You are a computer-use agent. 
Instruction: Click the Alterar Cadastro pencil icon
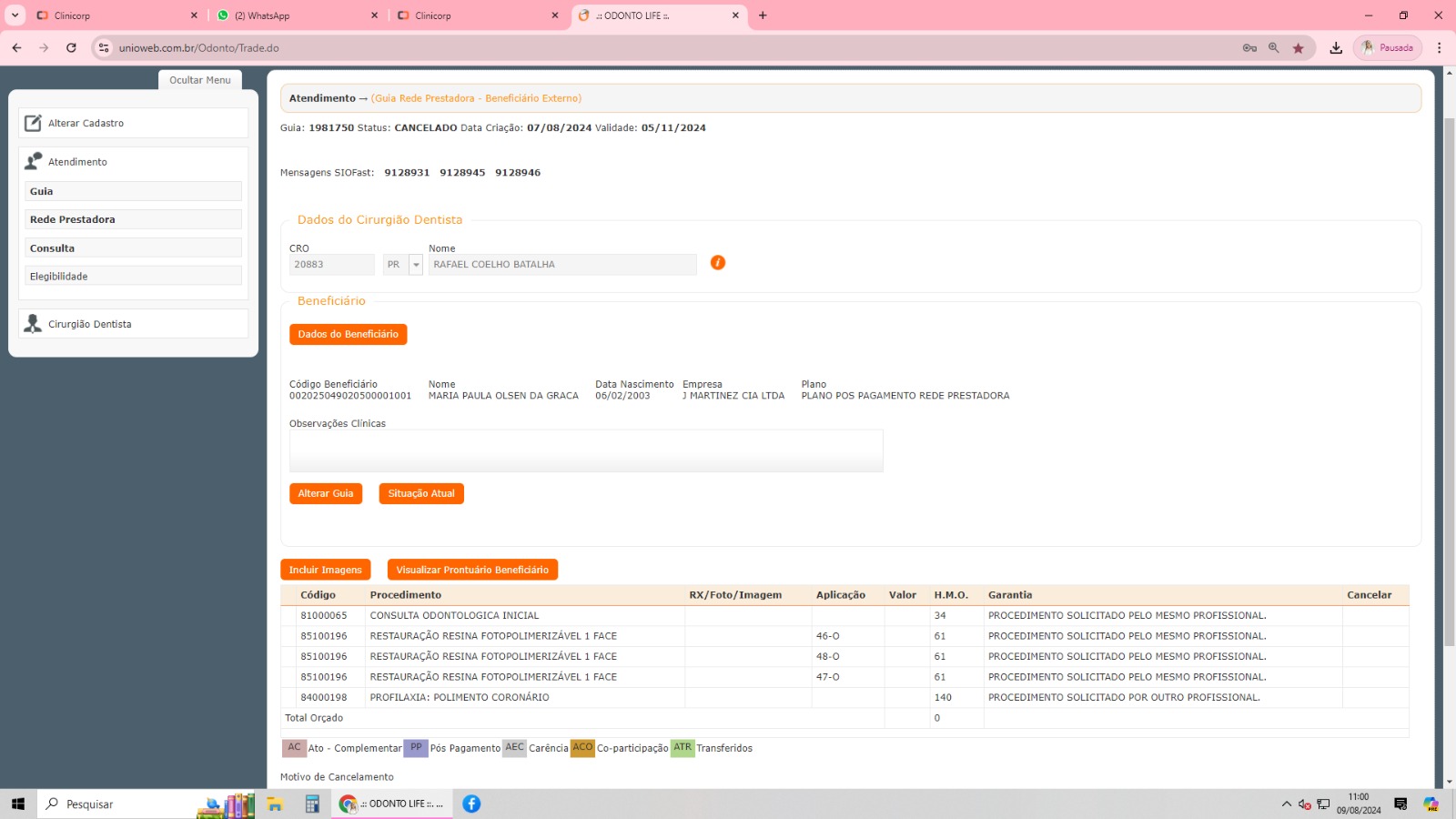[33, 123]
